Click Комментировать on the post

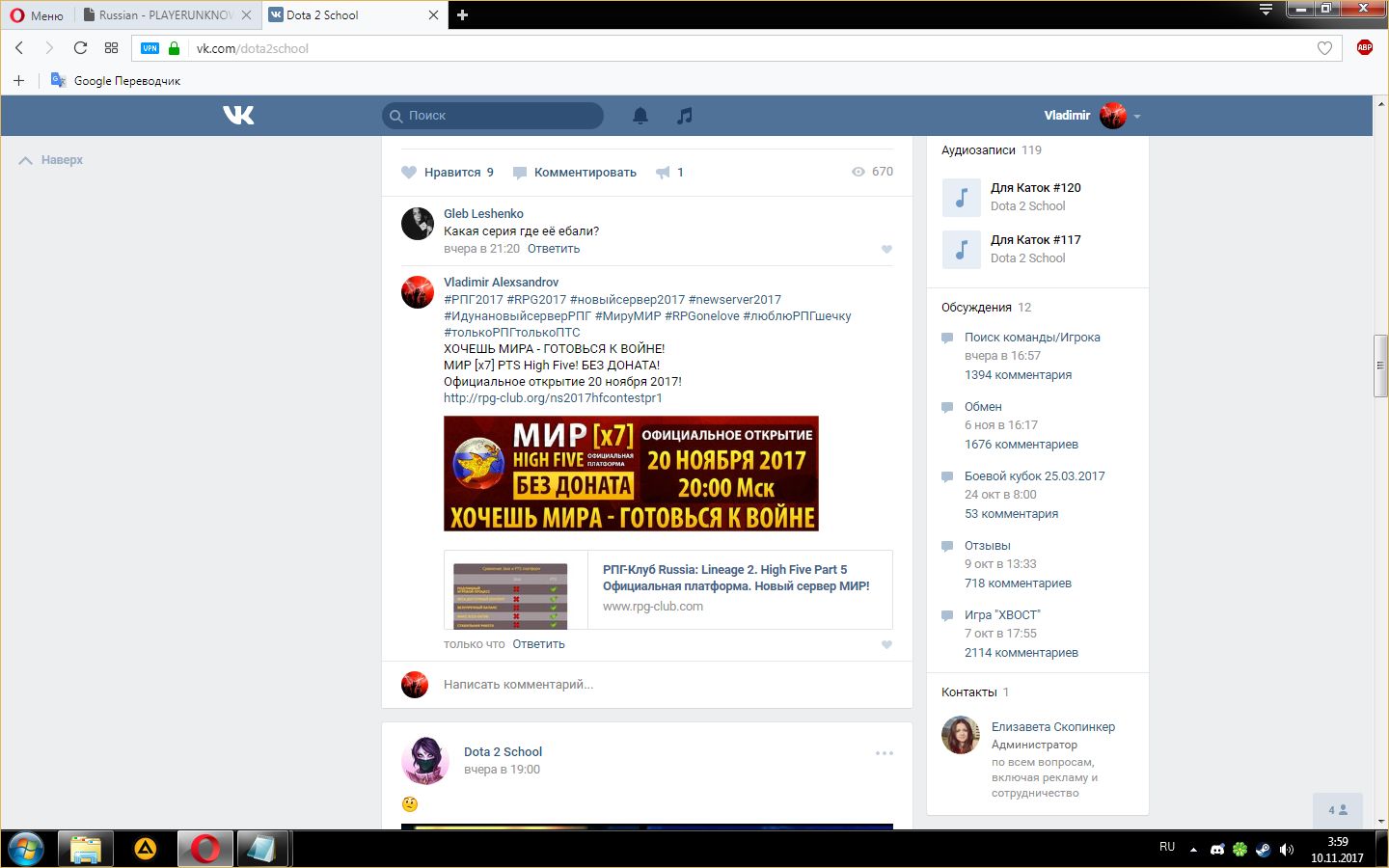(x=575, y=172)
